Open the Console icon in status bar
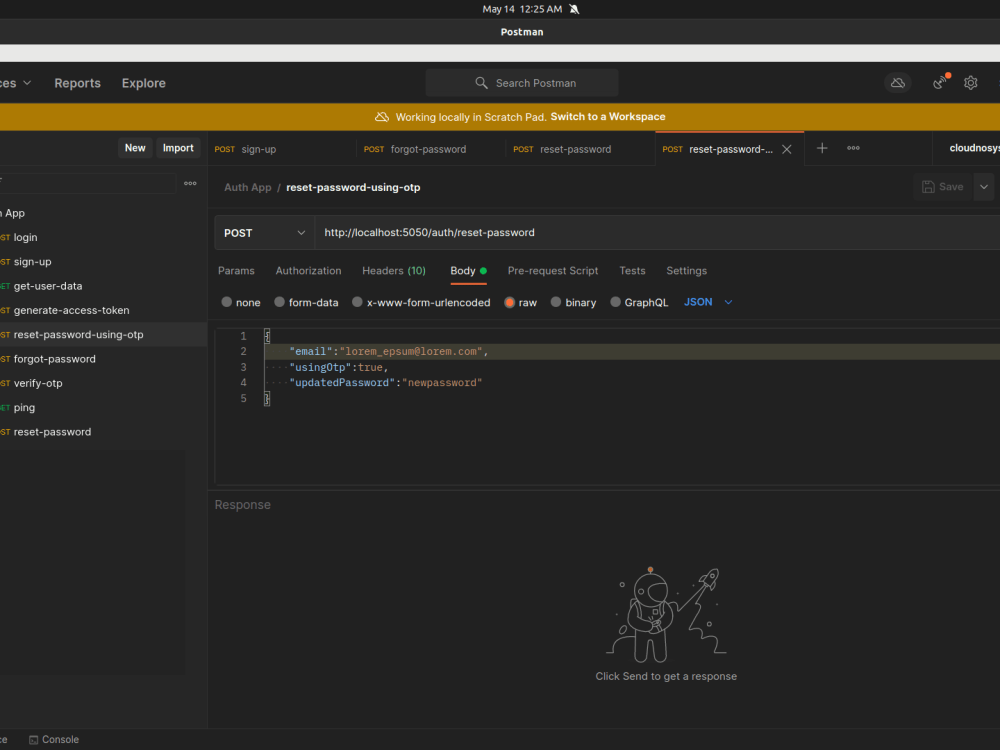The height and width of the screenshot is (750, 1000). [x=34, y=740]
